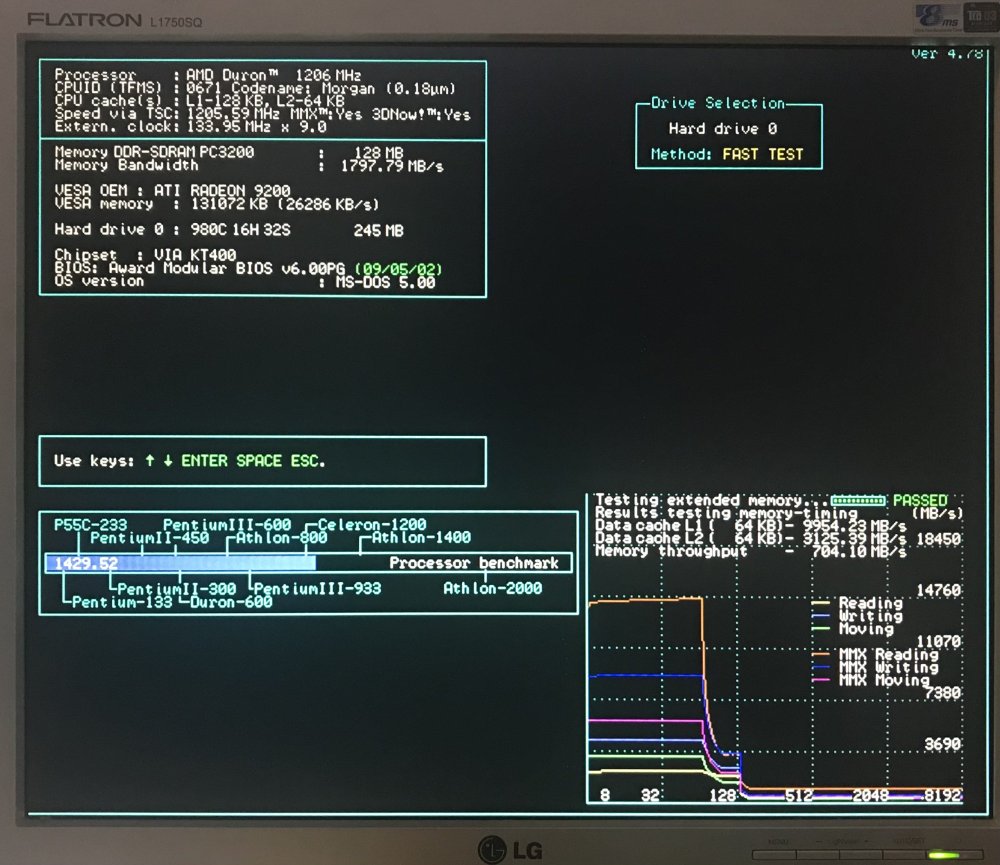Select the blue Writing legend marker
The height and width of the screenshot is (865, 1000).
pos(822,616)
